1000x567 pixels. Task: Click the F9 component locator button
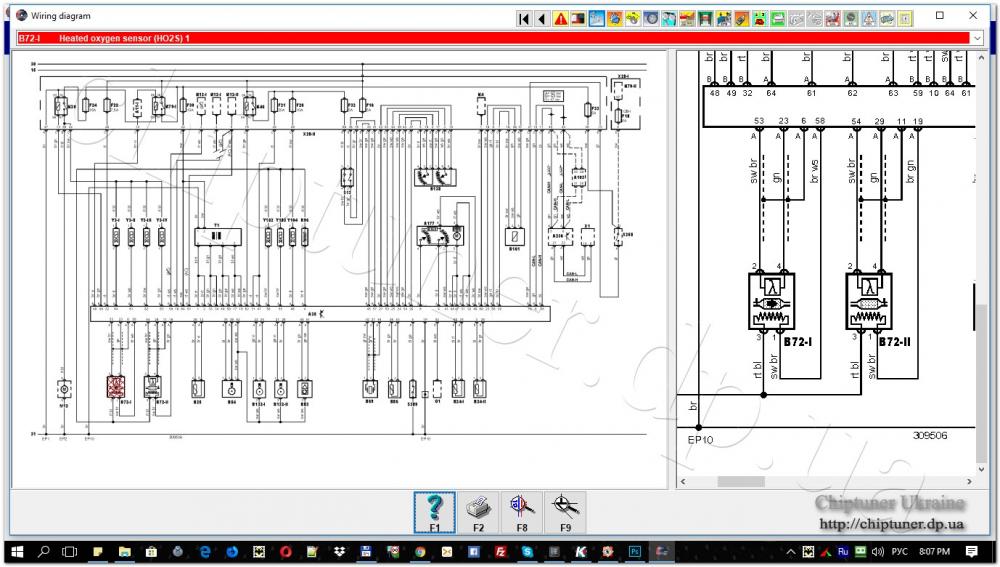565,512
